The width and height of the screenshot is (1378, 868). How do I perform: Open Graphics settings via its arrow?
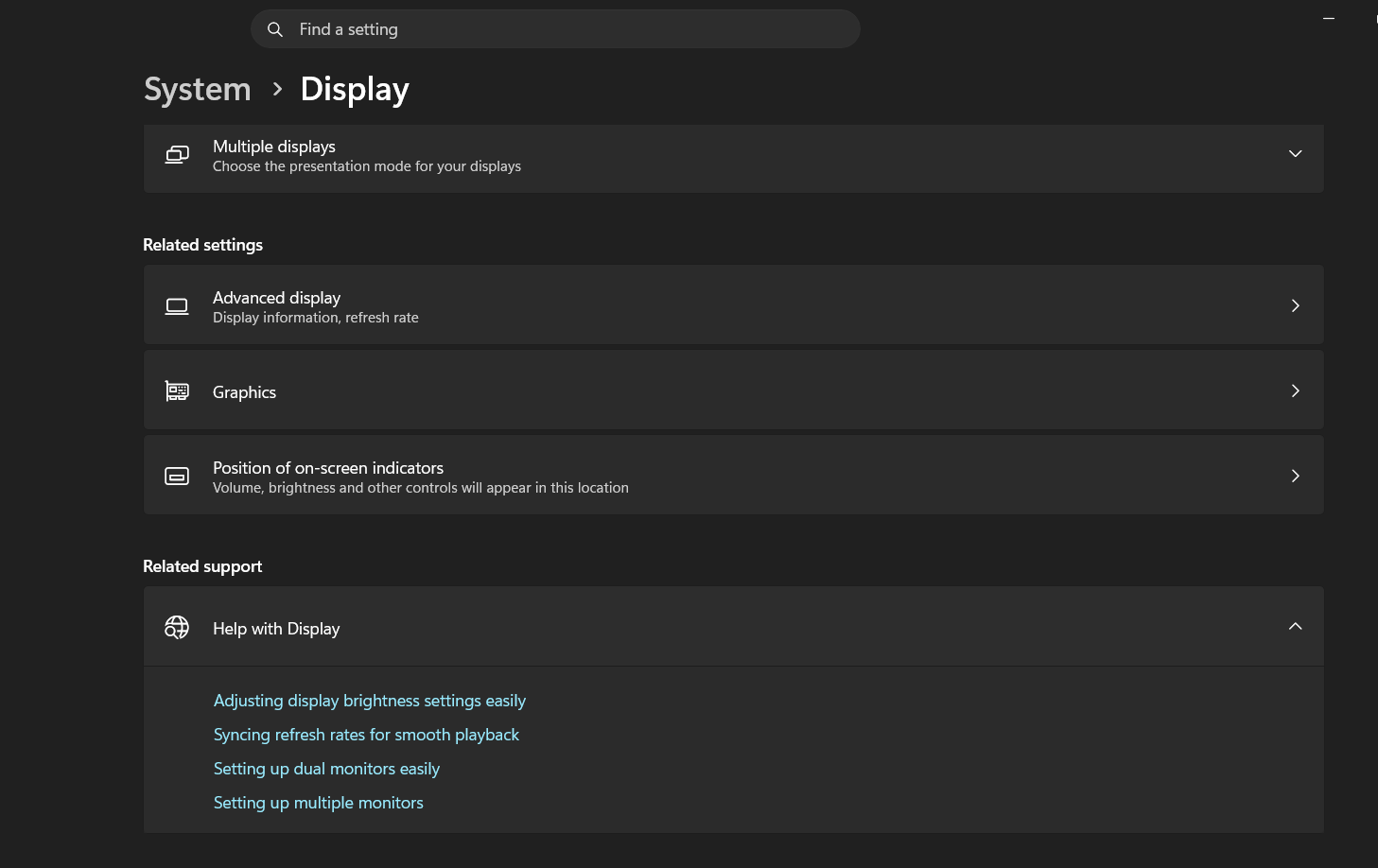point(1296,391)
